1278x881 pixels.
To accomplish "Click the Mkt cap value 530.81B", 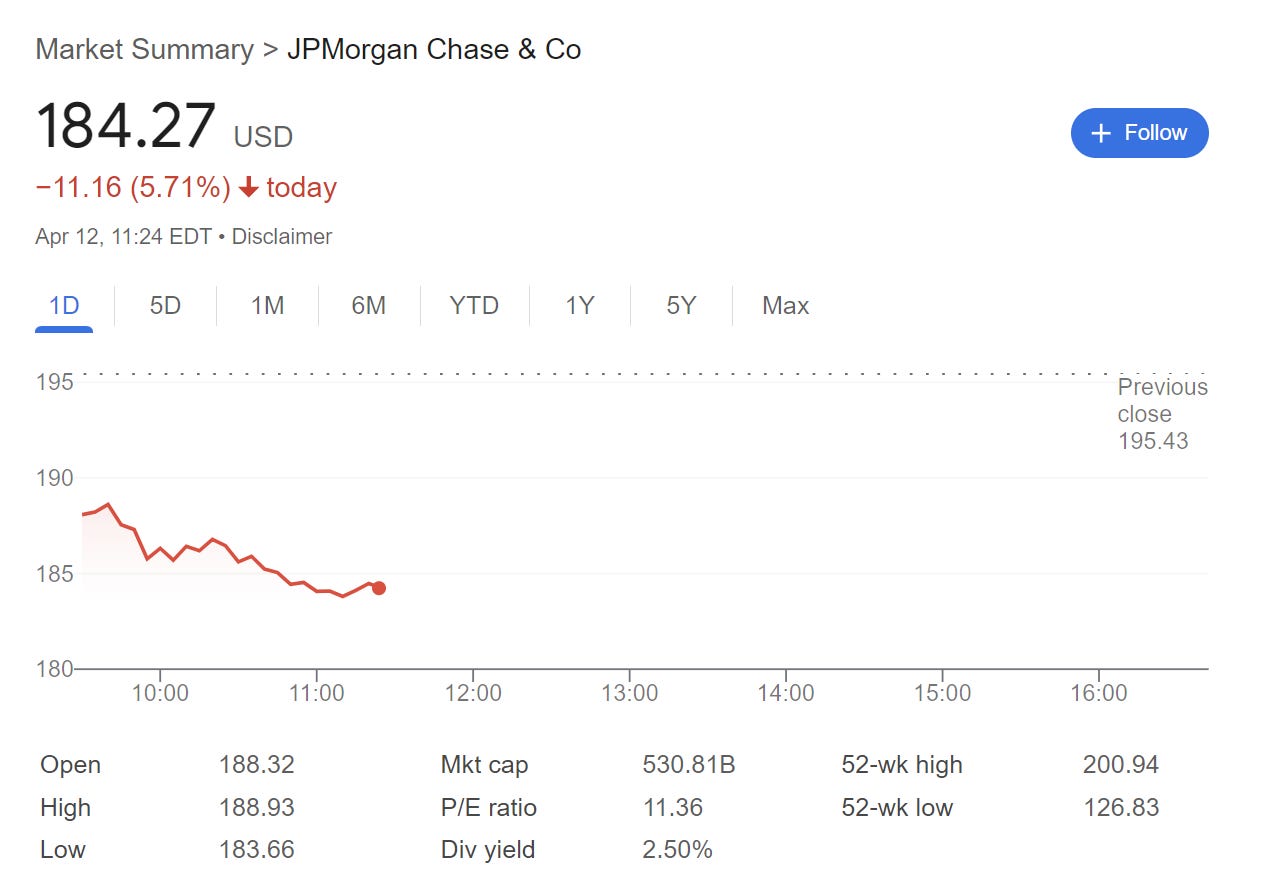I will click(689, 765).
